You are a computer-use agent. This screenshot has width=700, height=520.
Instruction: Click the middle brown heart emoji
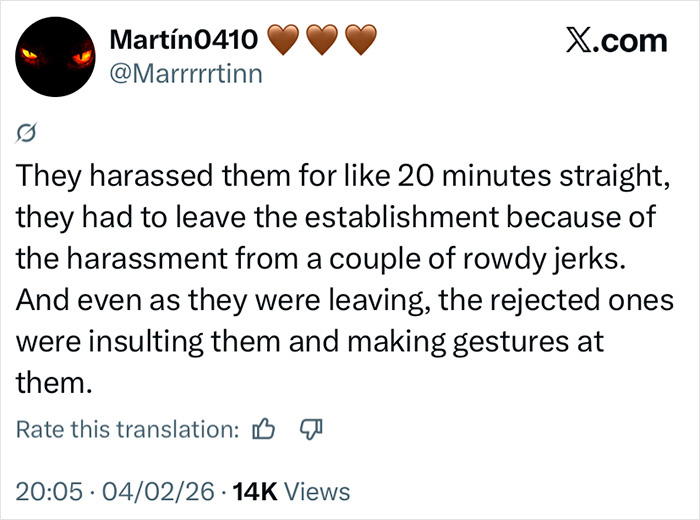coord(324,40)
